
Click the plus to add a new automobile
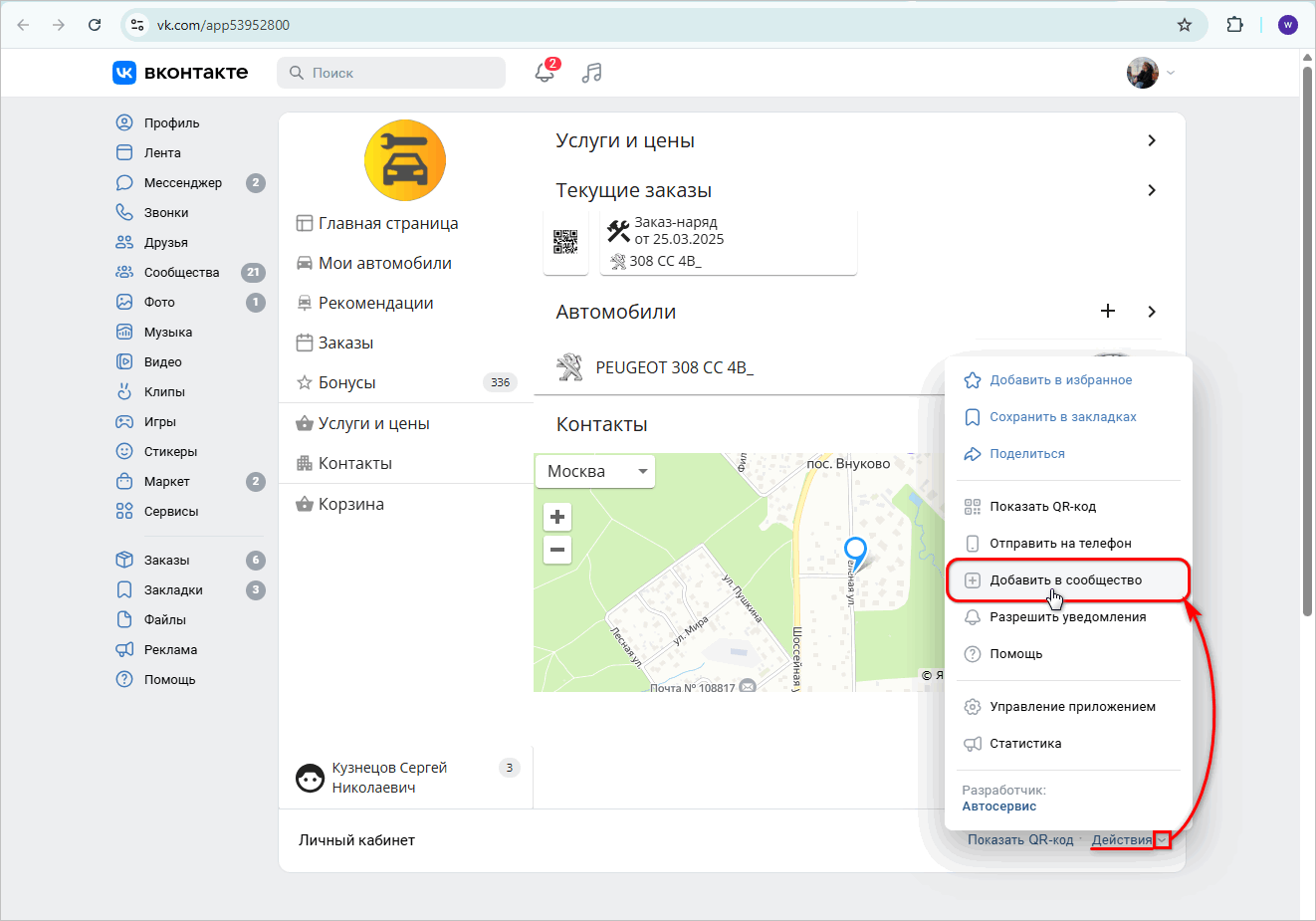1108,311
